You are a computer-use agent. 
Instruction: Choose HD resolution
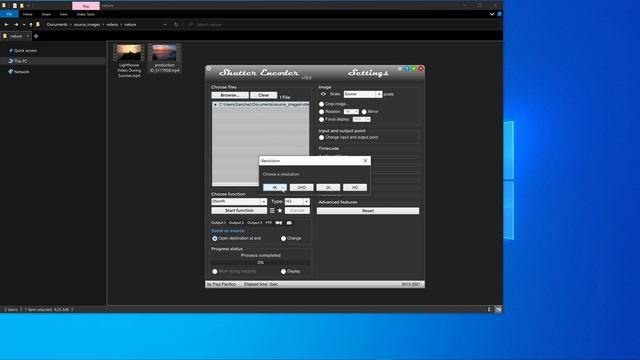point(355,187)
